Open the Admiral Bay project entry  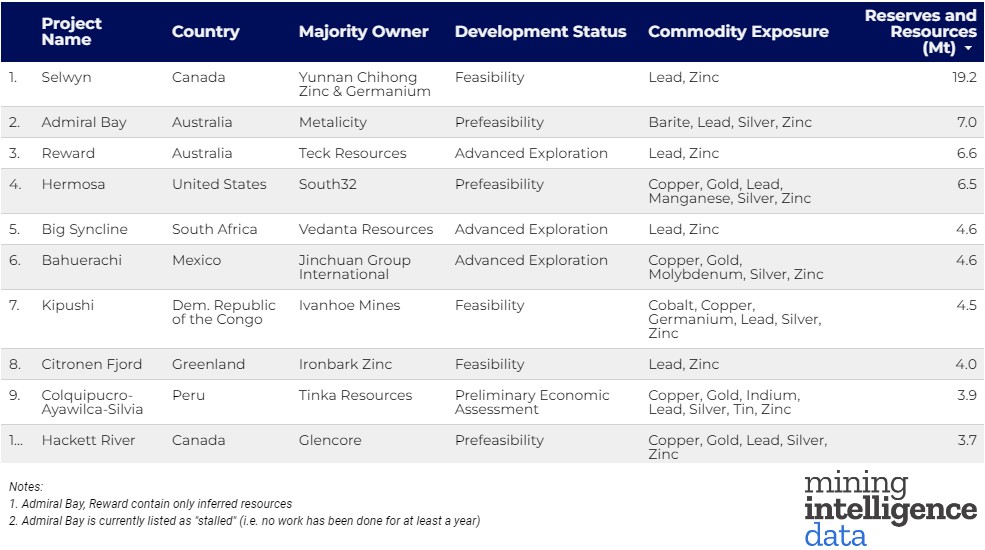pos(84,123)
